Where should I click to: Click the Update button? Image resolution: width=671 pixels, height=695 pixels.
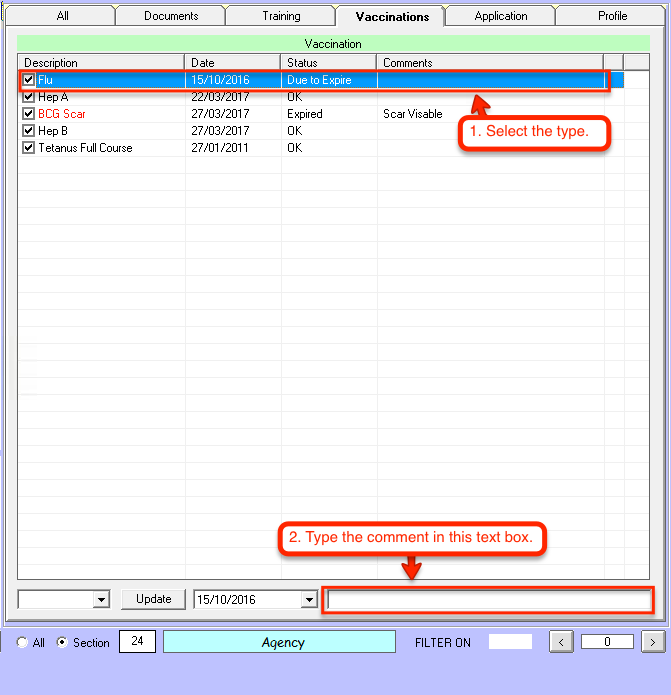(153, 599)
